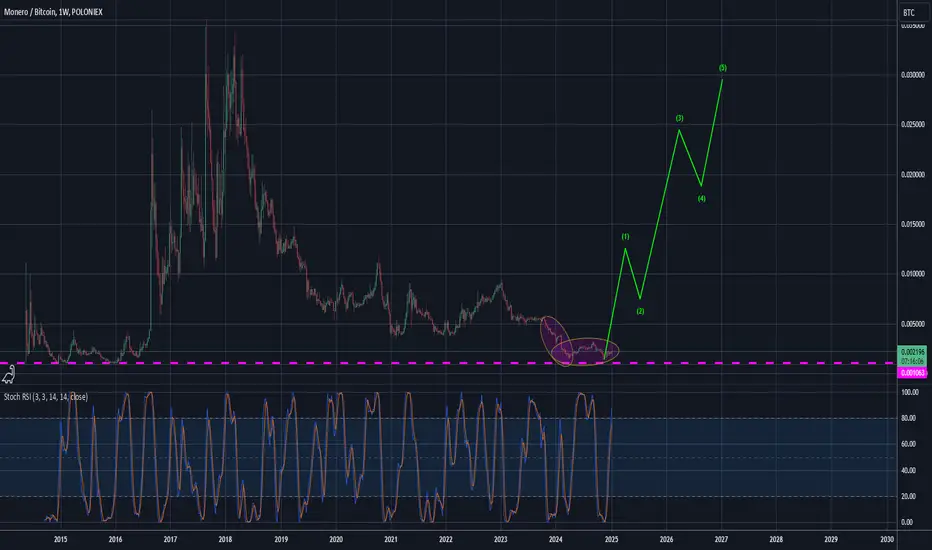The width and height of the screenshot is (932, 550).
Task: Click the 20.00 Stoch RSI scale value
Action: (x=908, y=496)
